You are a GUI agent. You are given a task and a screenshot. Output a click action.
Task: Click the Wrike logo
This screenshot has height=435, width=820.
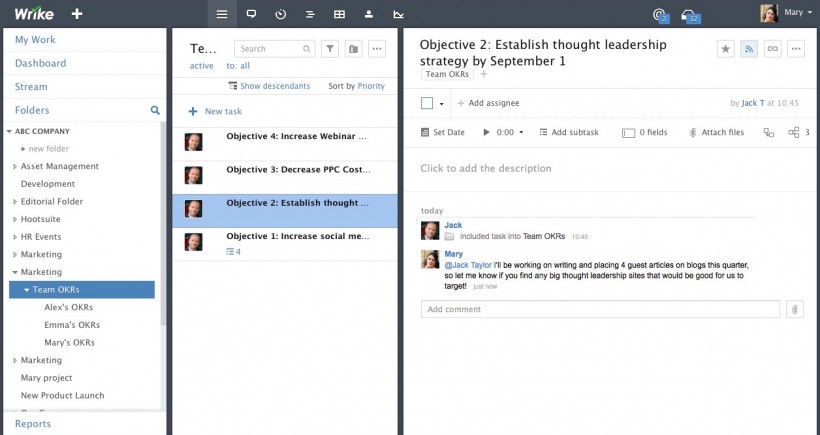[34, 14]
